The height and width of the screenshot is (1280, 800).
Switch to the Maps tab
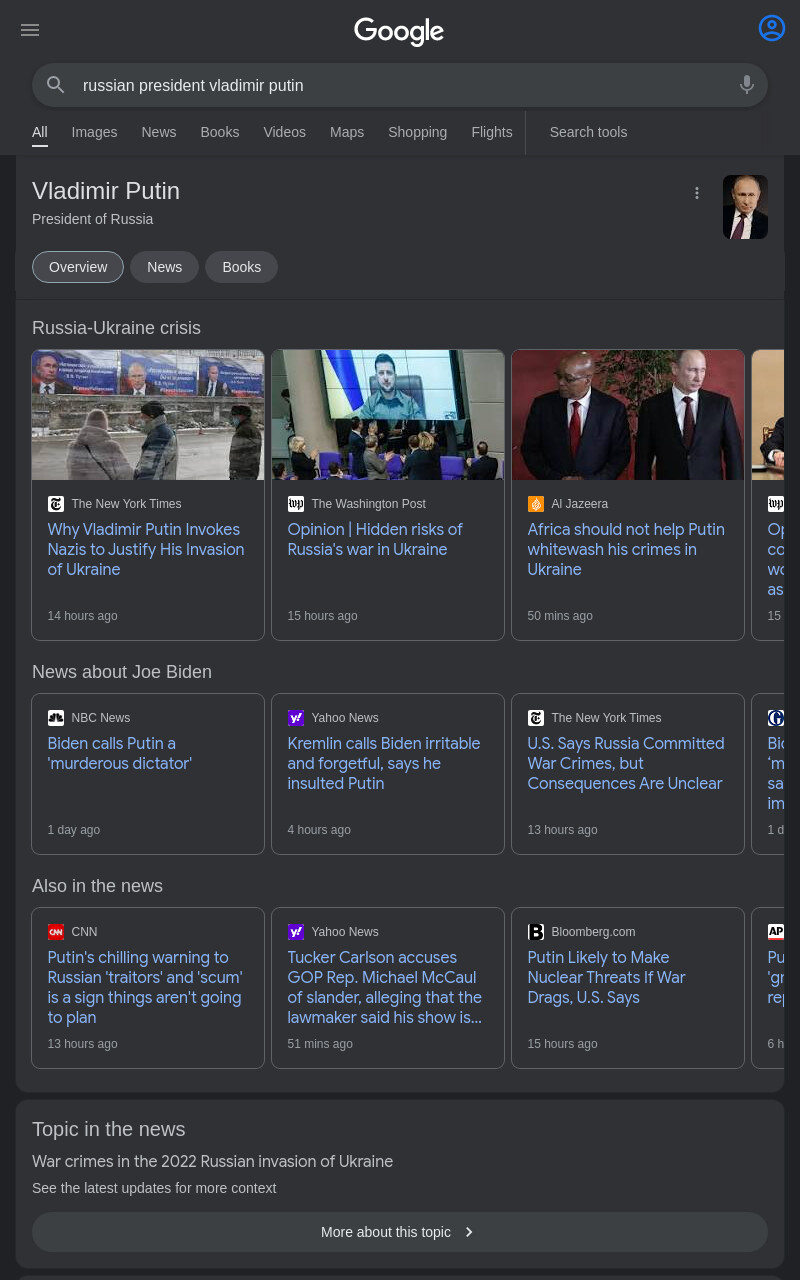[x=347, y=132]
